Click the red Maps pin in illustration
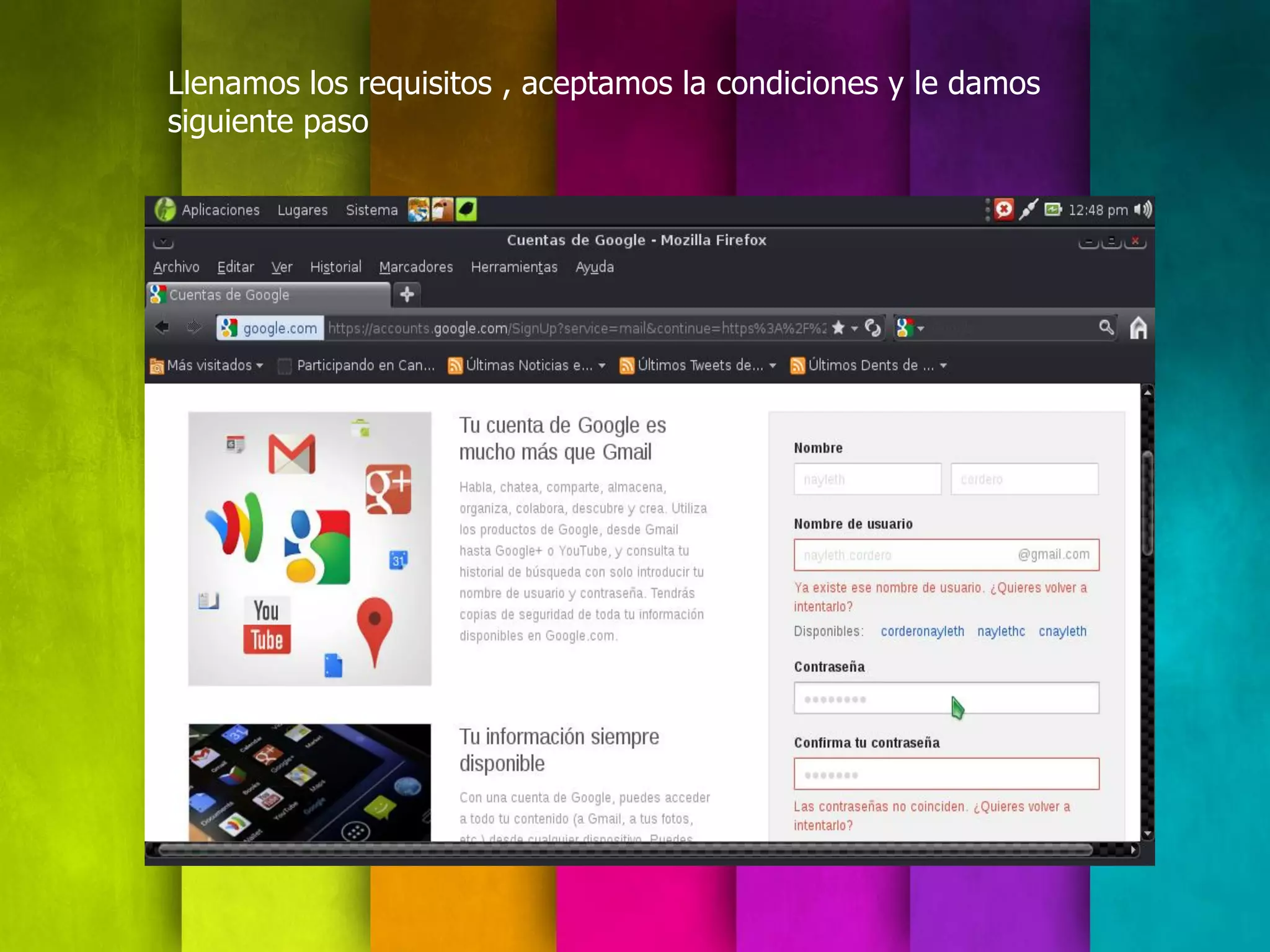This screenshot has width=1270, height=952. [x=375, y=632]
